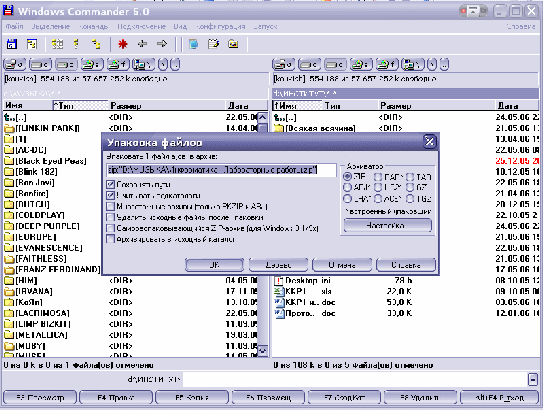This screenshot has width=544, height=411.
Task: Click the blue floppy-disk refresh toolbar icon
Action: point(12,44)
